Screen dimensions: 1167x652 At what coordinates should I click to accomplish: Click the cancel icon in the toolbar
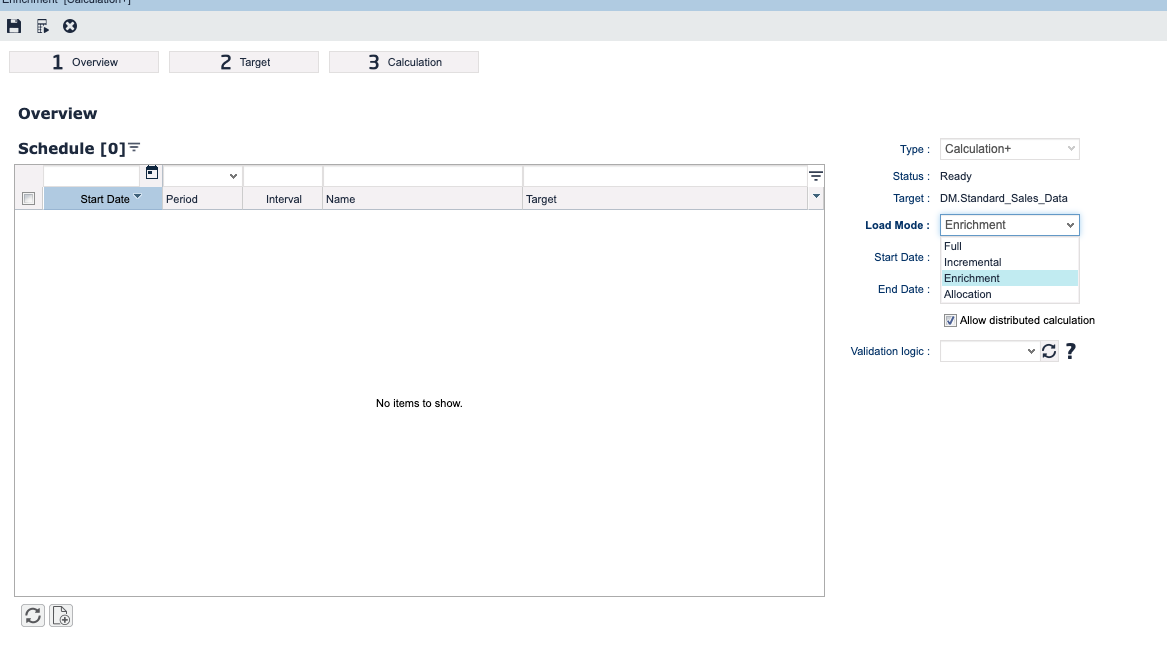(x=69, y=26)
